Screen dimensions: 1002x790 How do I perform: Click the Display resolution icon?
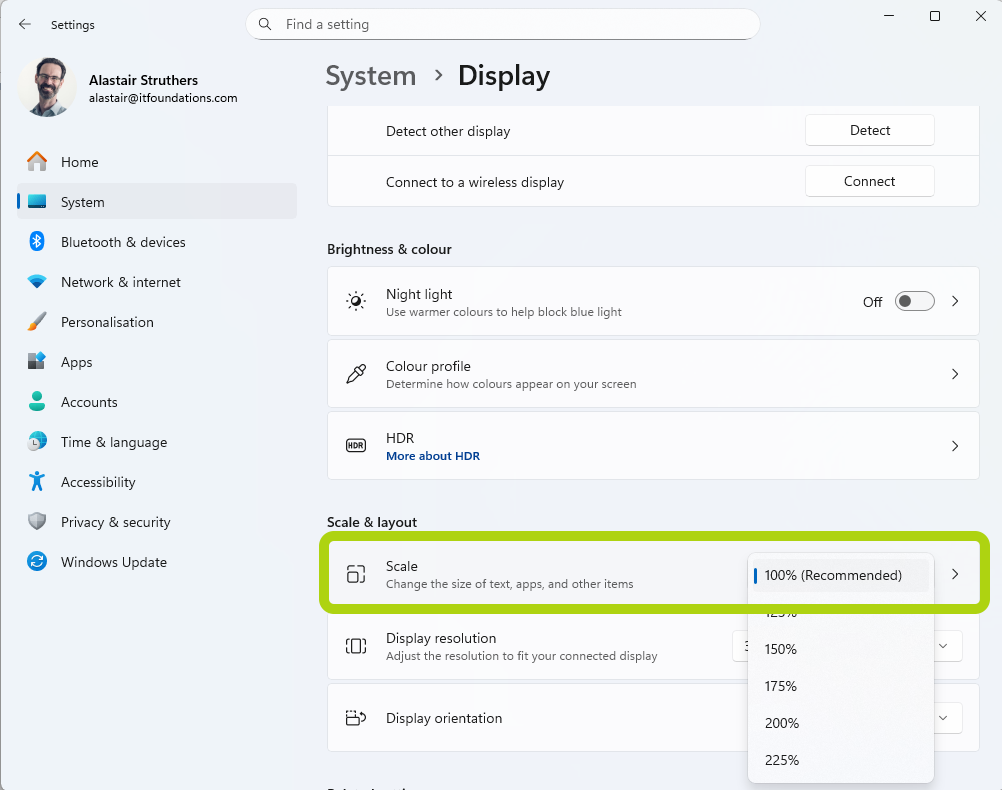pos(356,646)
